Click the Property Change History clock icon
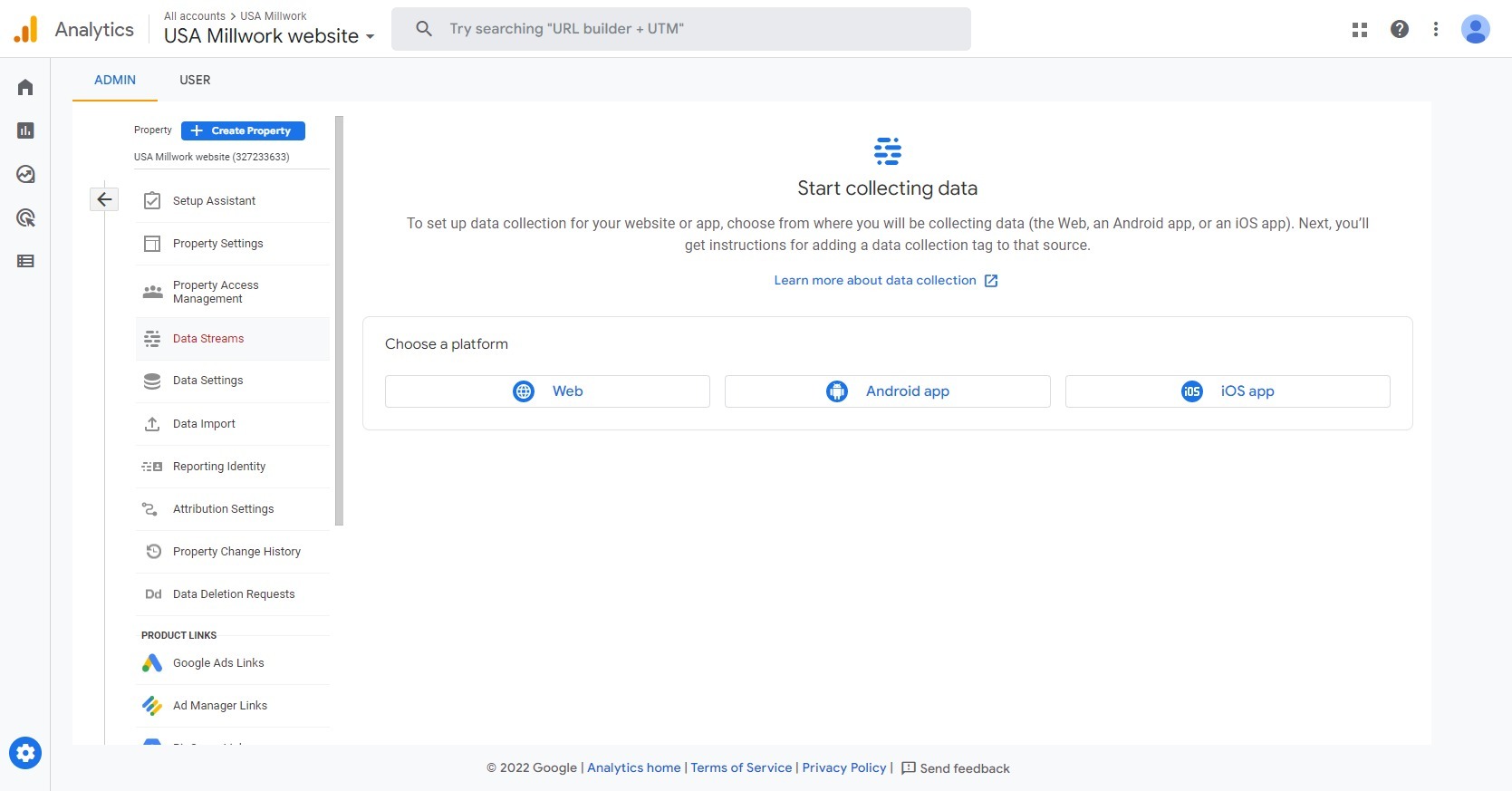 click(x=153, y=551)
